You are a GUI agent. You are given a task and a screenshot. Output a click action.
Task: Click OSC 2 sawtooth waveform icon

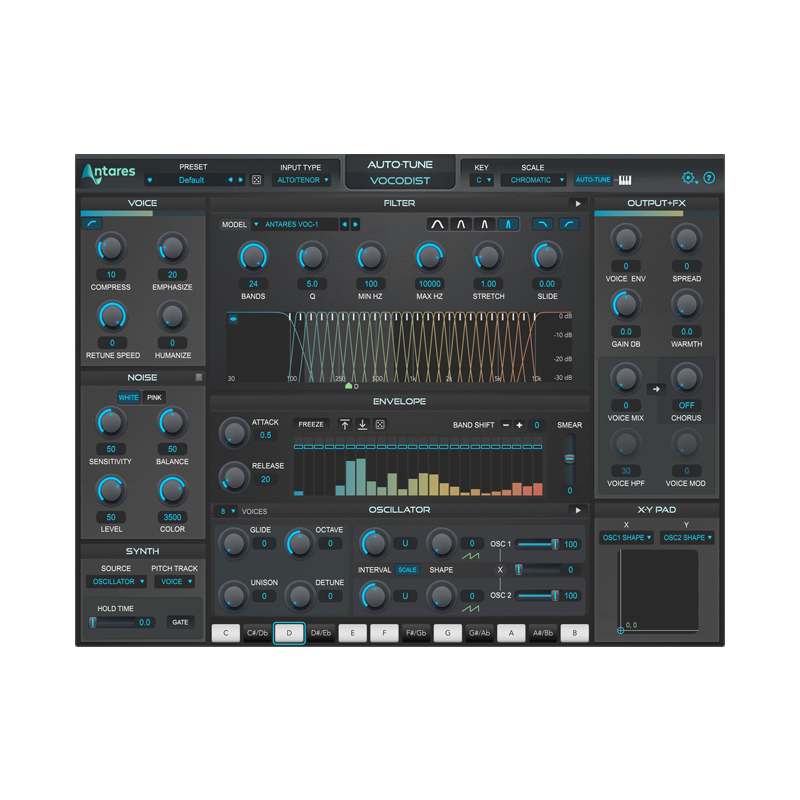[x=470, y=609]
